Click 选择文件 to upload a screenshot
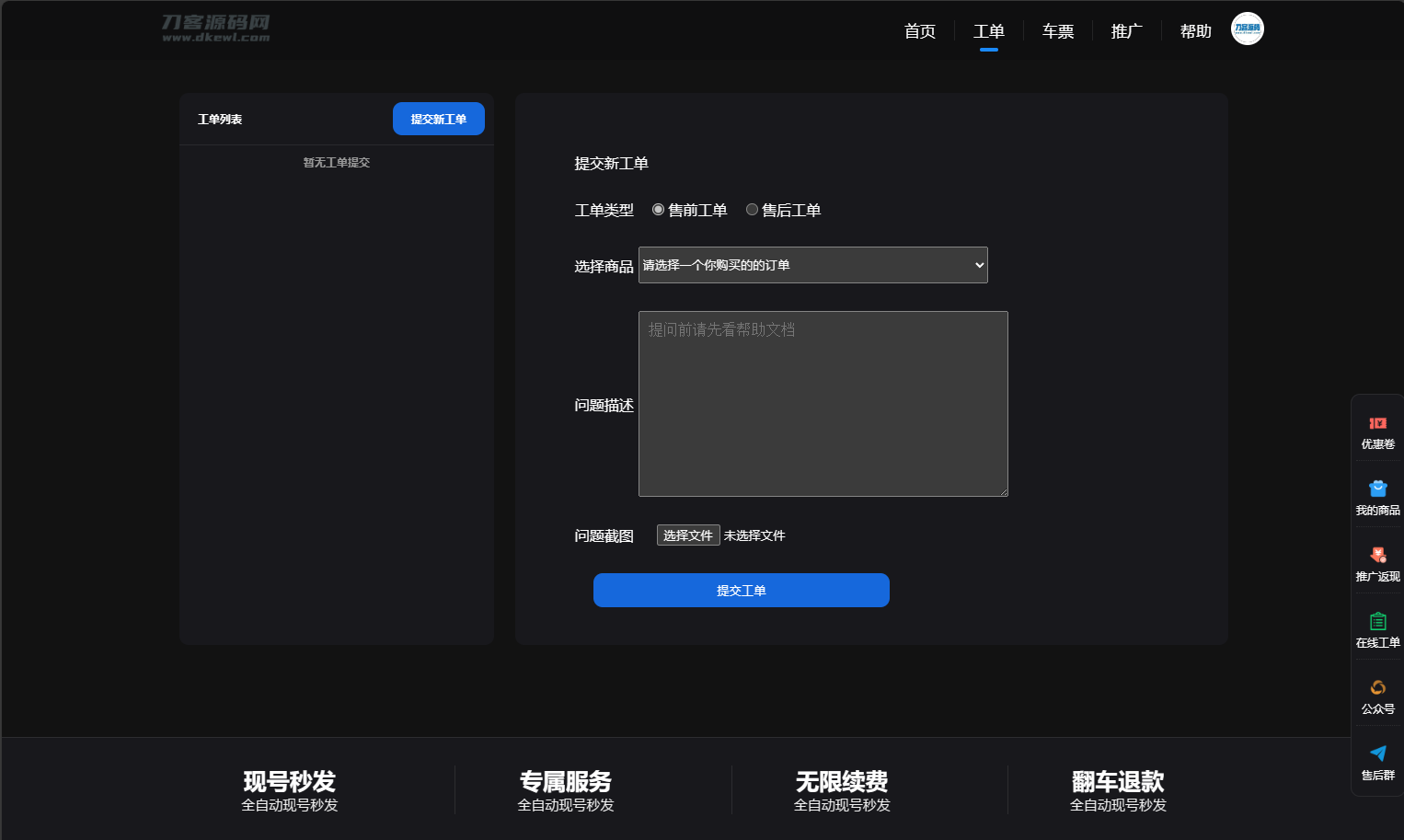The width and height of the screenshot is (1404, 840). [688, 535]
